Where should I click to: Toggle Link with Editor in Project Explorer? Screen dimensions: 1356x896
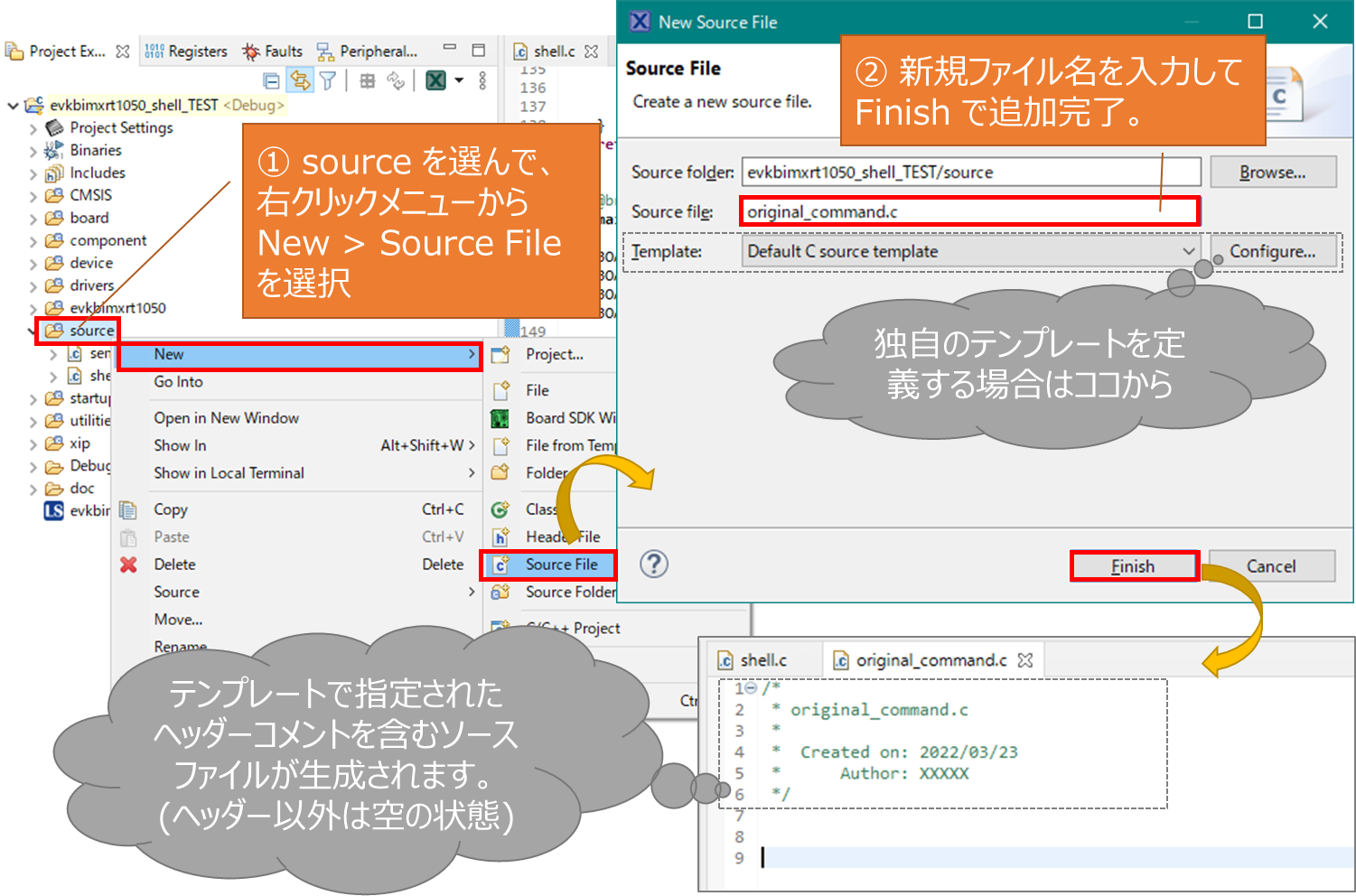coord(300,81)
